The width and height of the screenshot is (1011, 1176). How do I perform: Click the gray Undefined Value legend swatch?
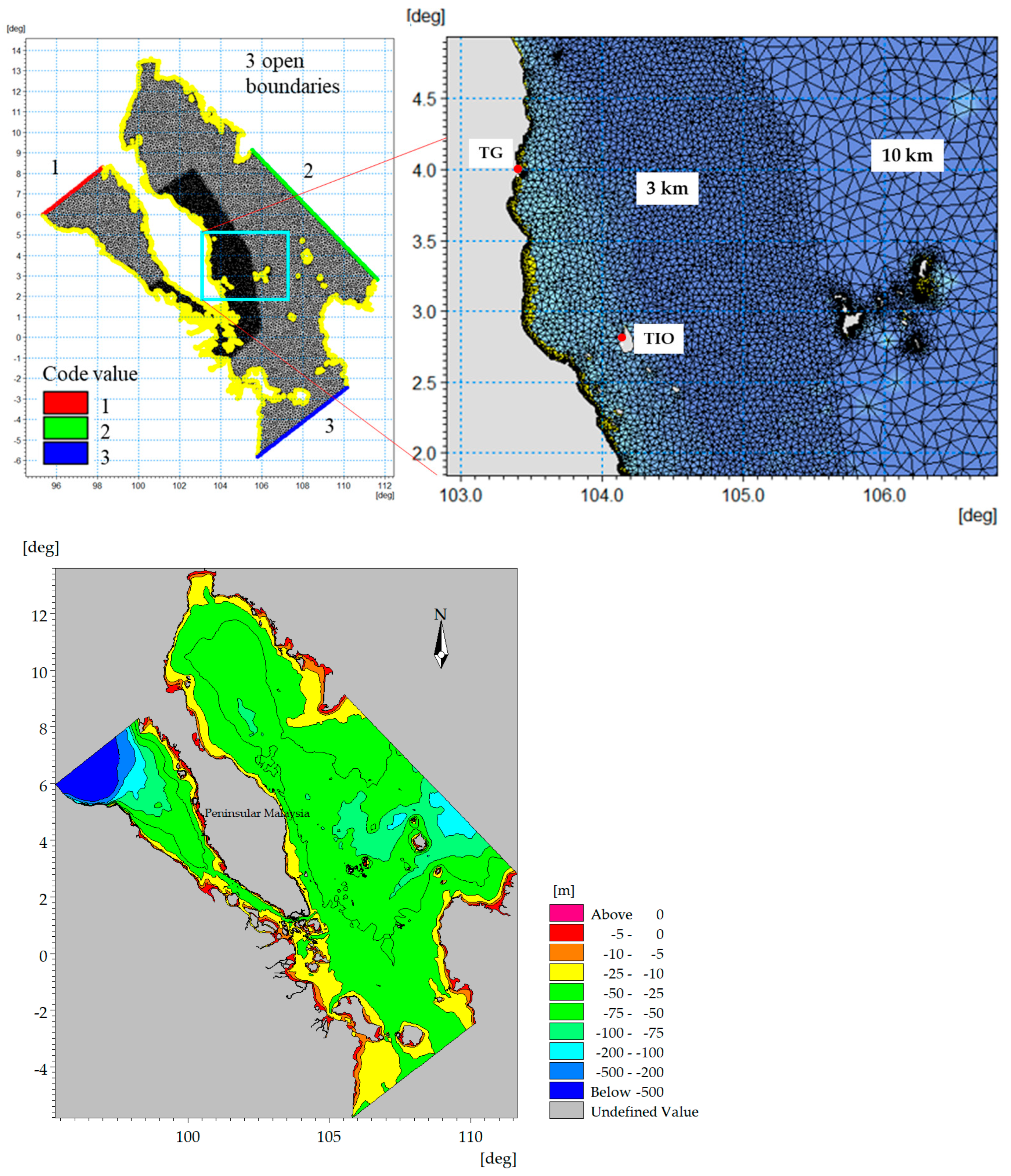(566, 1111)
